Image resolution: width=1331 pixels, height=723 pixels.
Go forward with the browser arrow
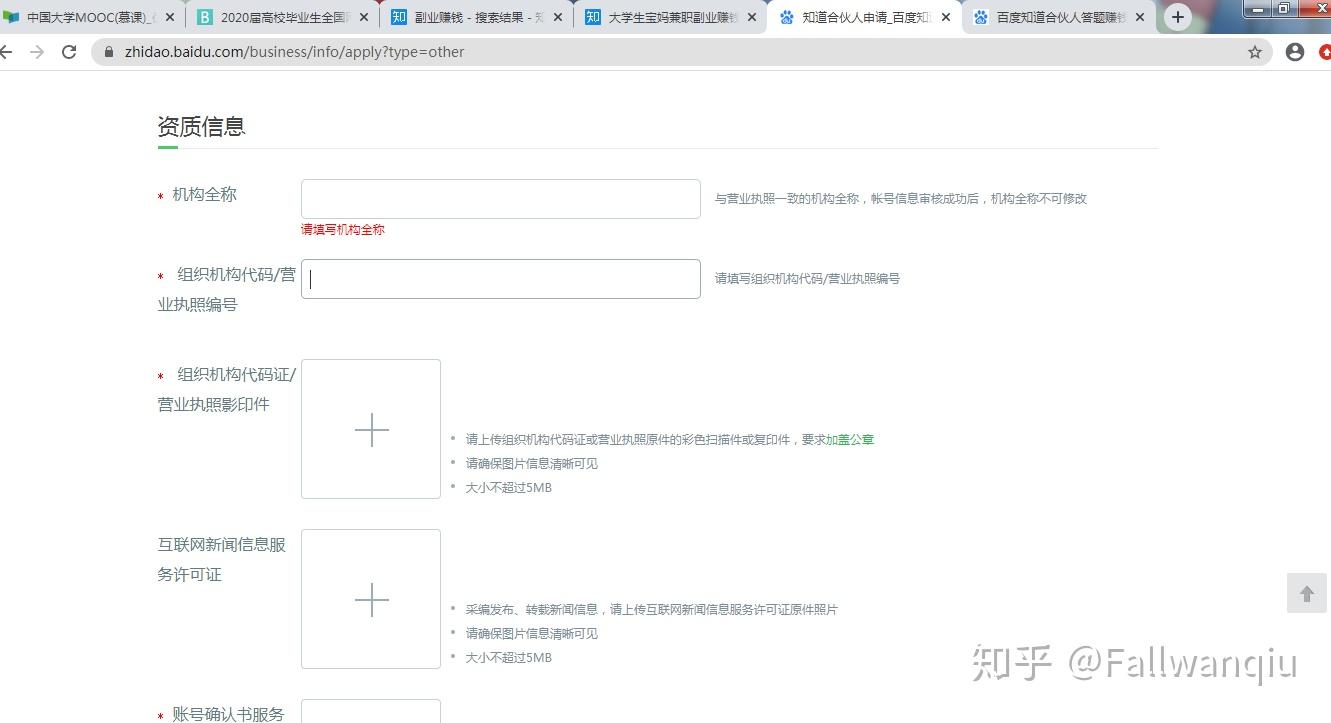click(x=37, y=52)
